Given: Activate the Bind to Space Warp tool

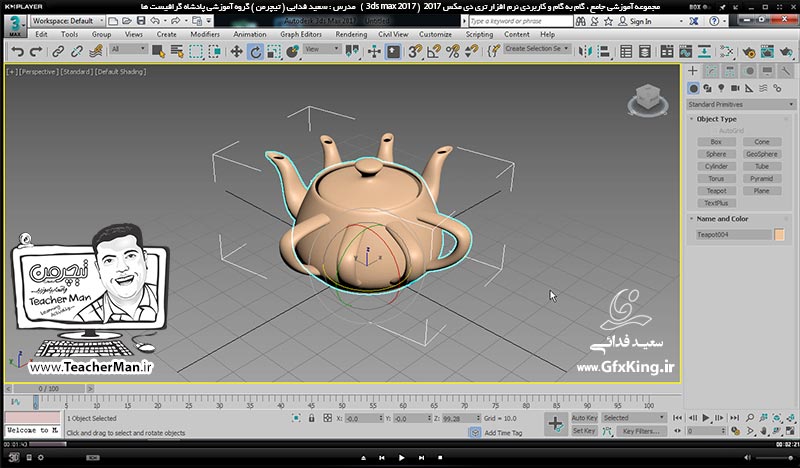Looking at the screenshot, I should coord(96,52).
